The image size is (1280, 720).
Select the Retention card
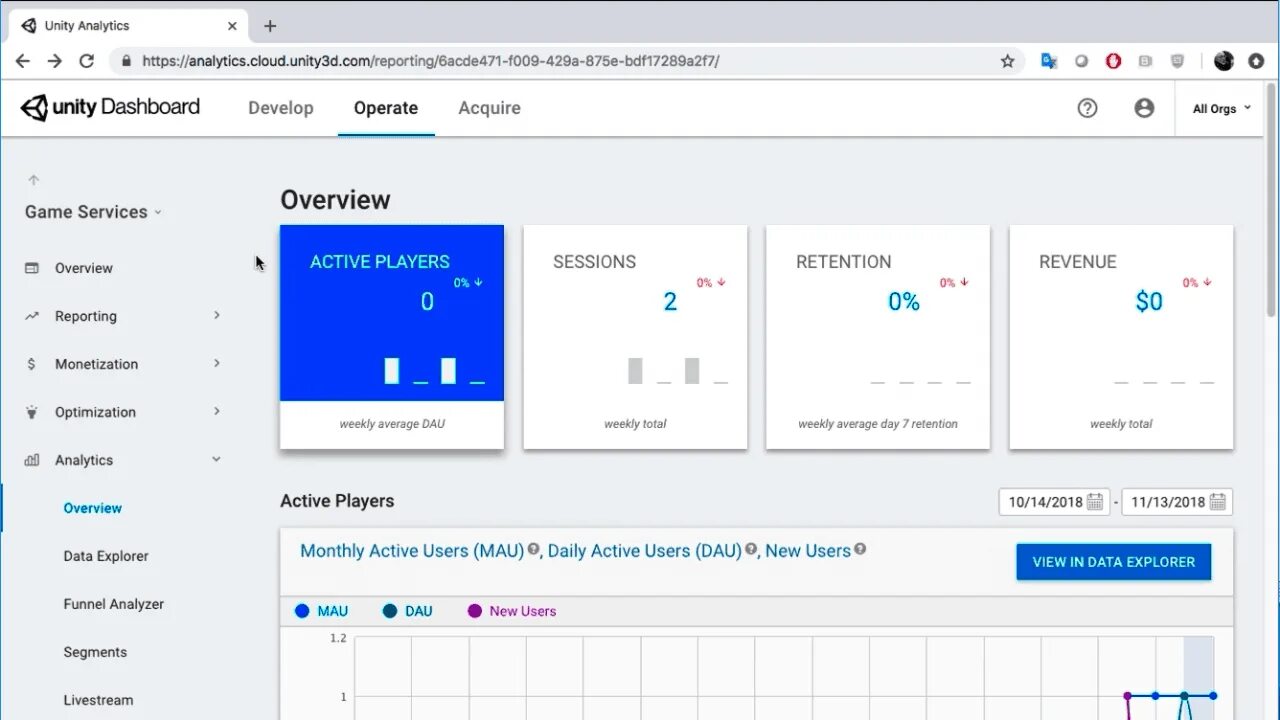[x=878, y=337]
